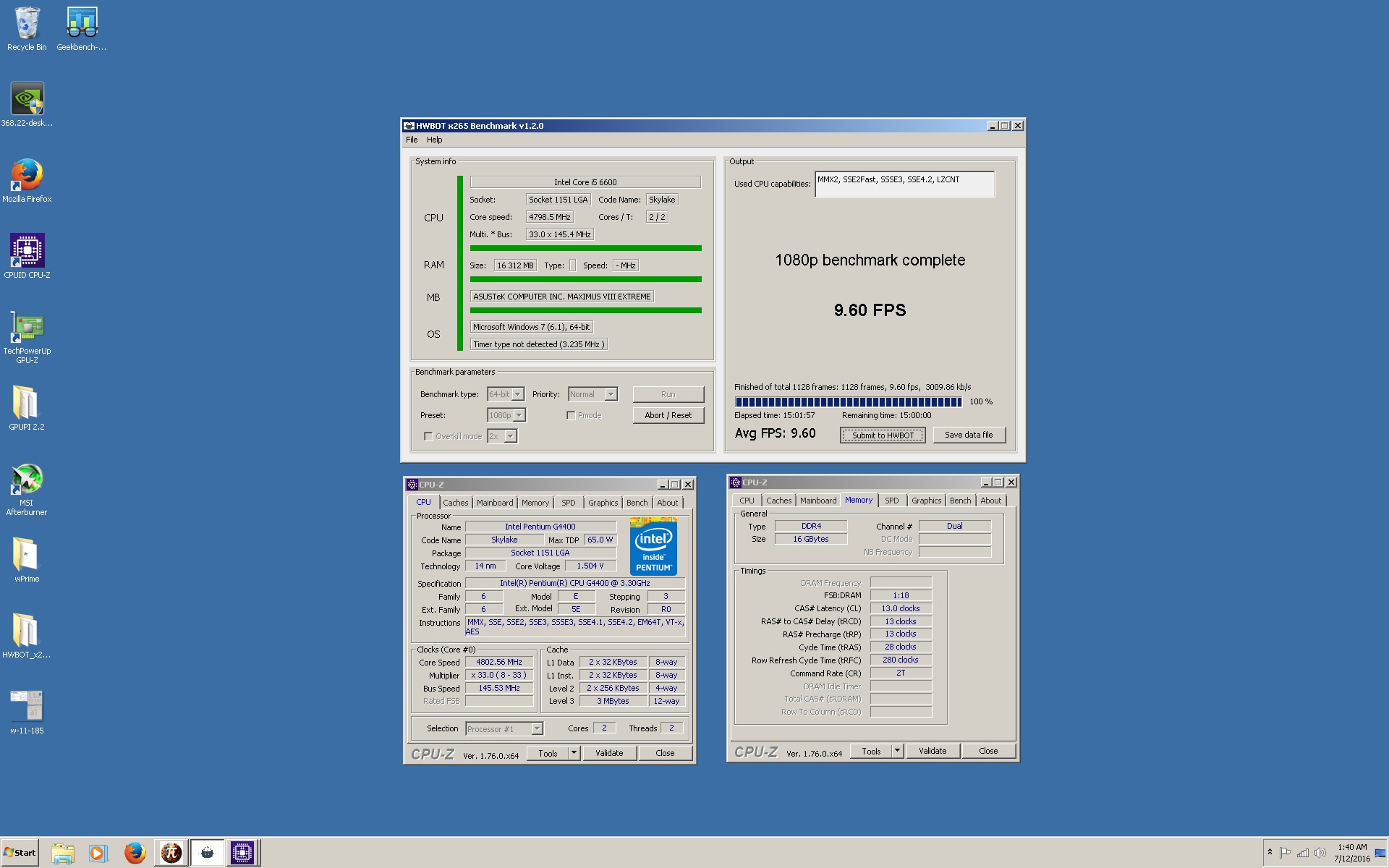This screenshot has height=868, width=1389.
Task: Open the File menu in HWBOT x265
Action: [412, 140]
